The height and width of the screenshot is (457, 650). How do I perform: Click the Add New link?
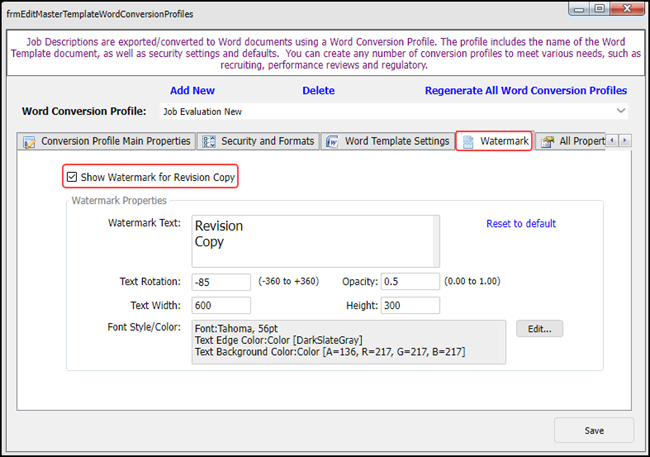pos(192,90)
